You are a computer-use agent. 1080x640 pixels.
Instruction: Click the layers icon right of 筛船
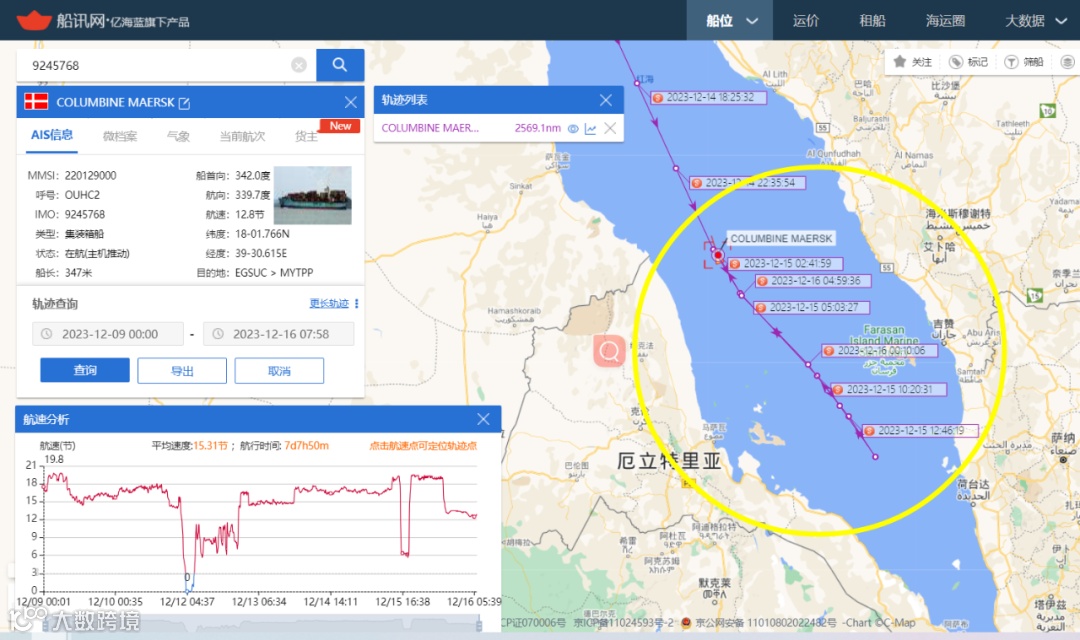[1067, 62]
